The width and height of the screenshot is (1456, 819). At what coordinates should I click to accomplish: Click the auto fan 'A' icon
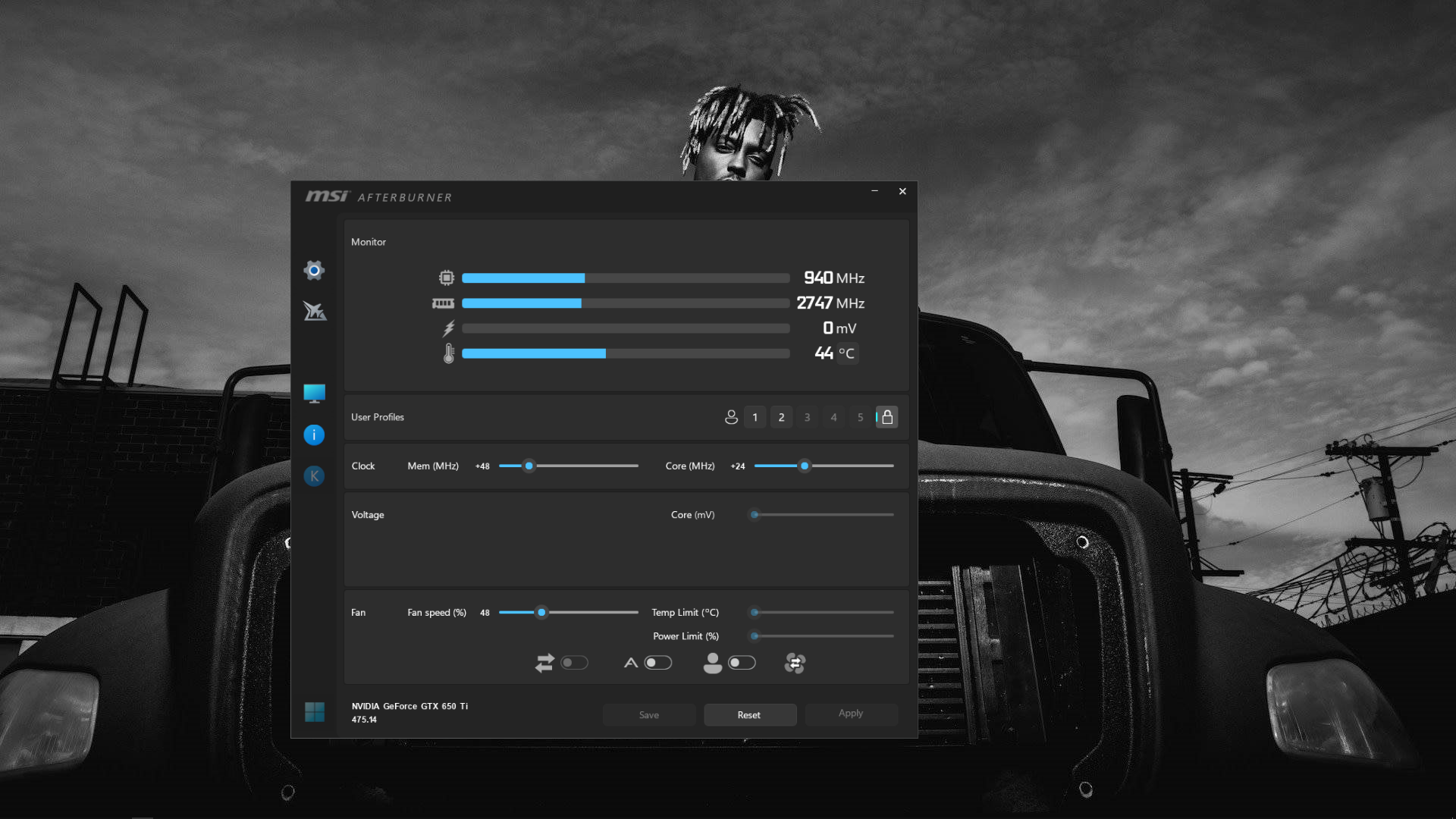[631, 663]
